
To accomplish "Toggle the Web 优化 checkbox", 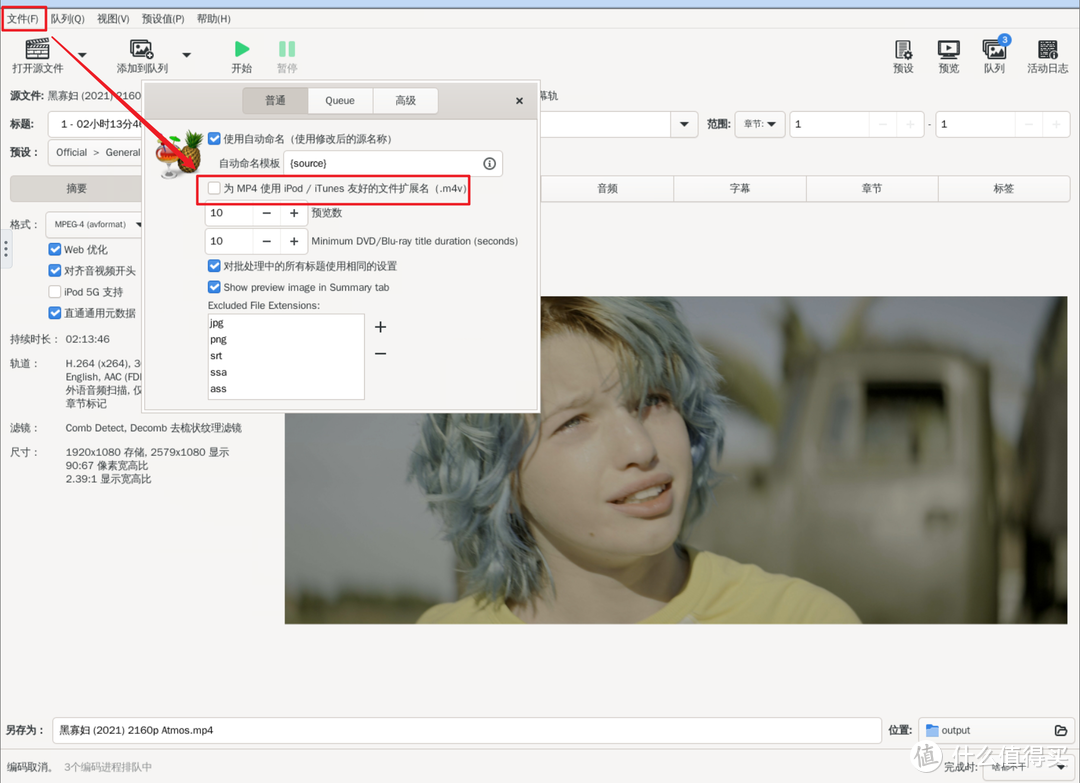I will click(56, 249).
